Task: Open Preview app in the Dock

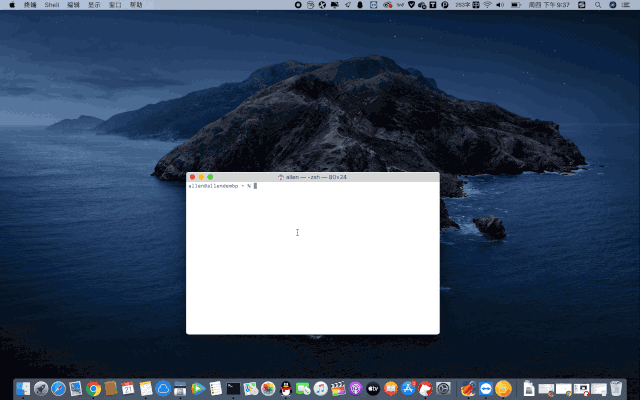Action: tap(76, 388)
